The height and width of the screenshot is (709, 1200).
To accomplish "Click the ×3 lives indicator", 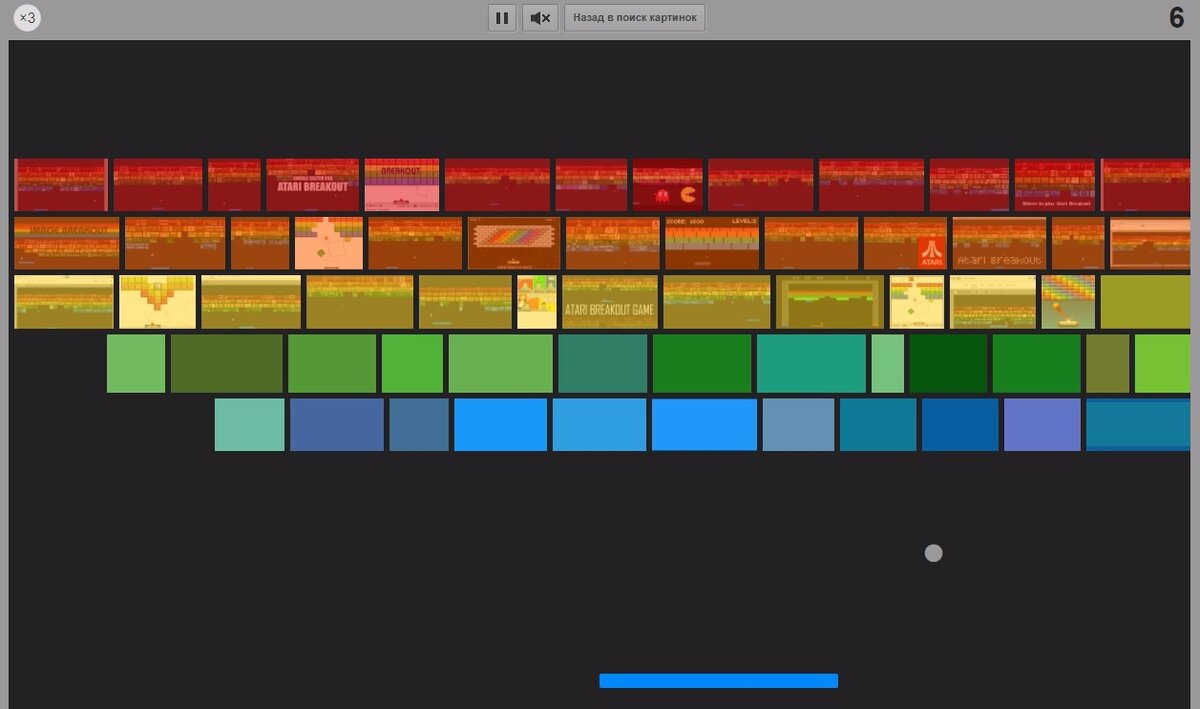I will coord(27,18).
